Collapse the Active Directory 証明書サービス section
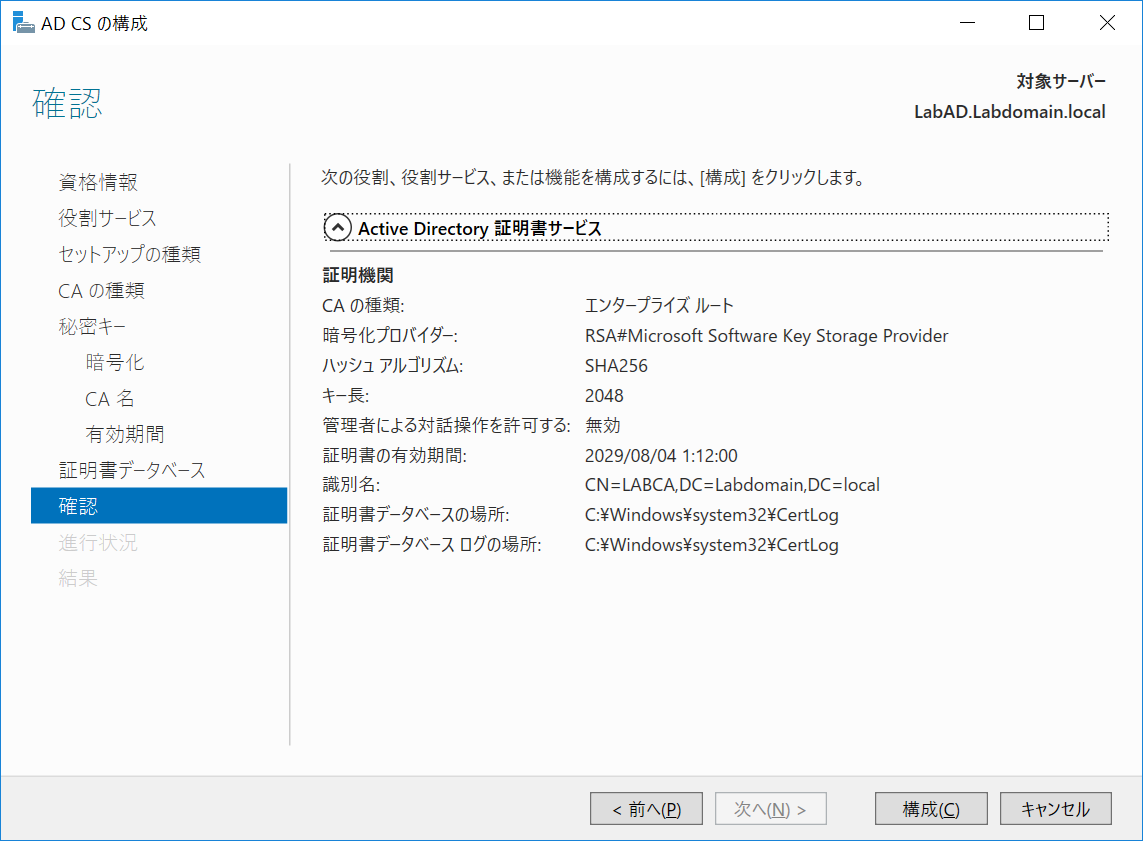This screenshot has height=841, width=1143. click(338, 228)
